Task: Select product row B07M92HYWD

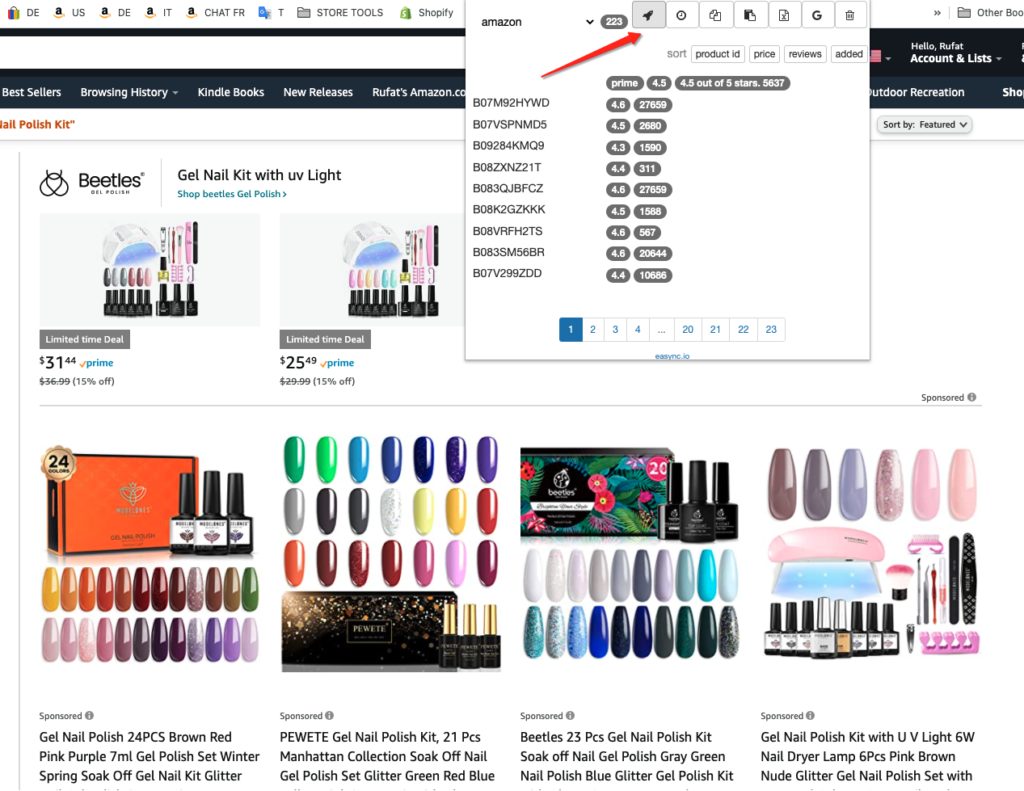Action: pos(511,103)
